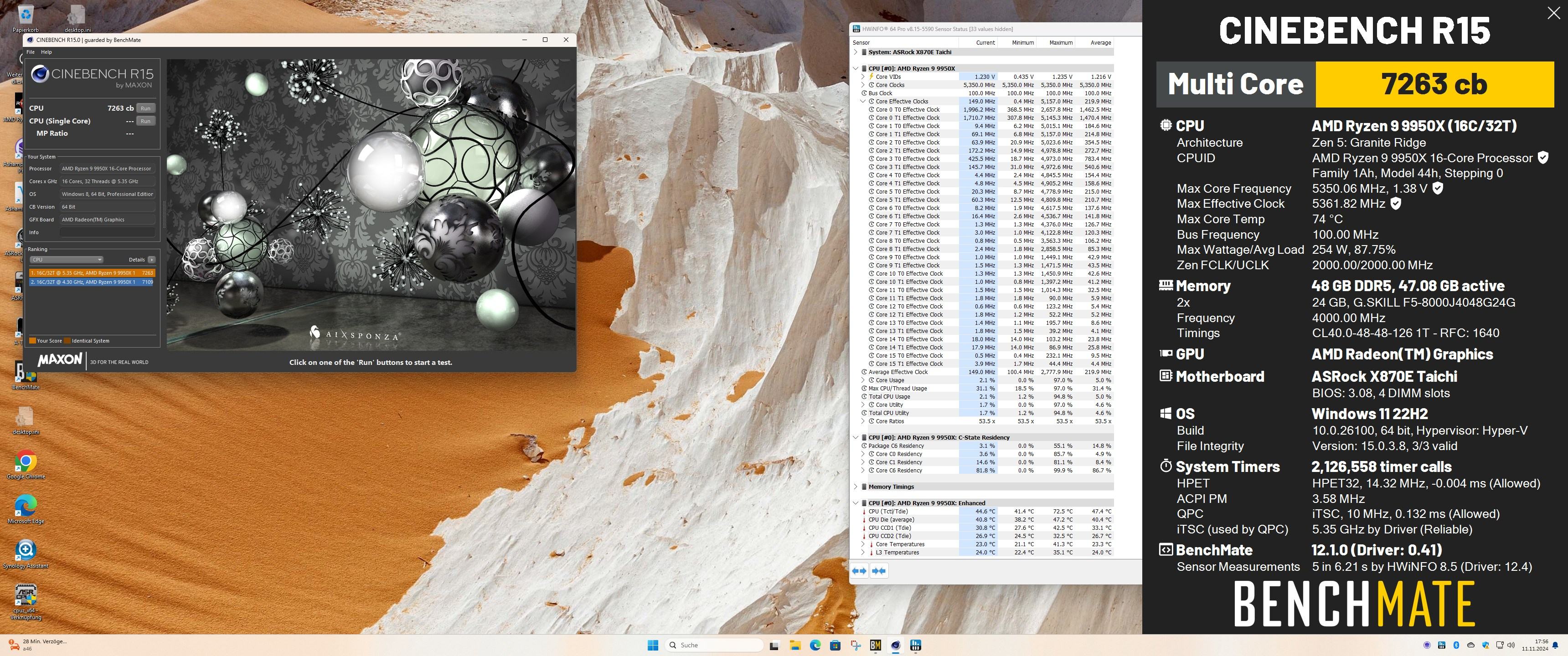Run the CPU multi-core test

(145, 108)
